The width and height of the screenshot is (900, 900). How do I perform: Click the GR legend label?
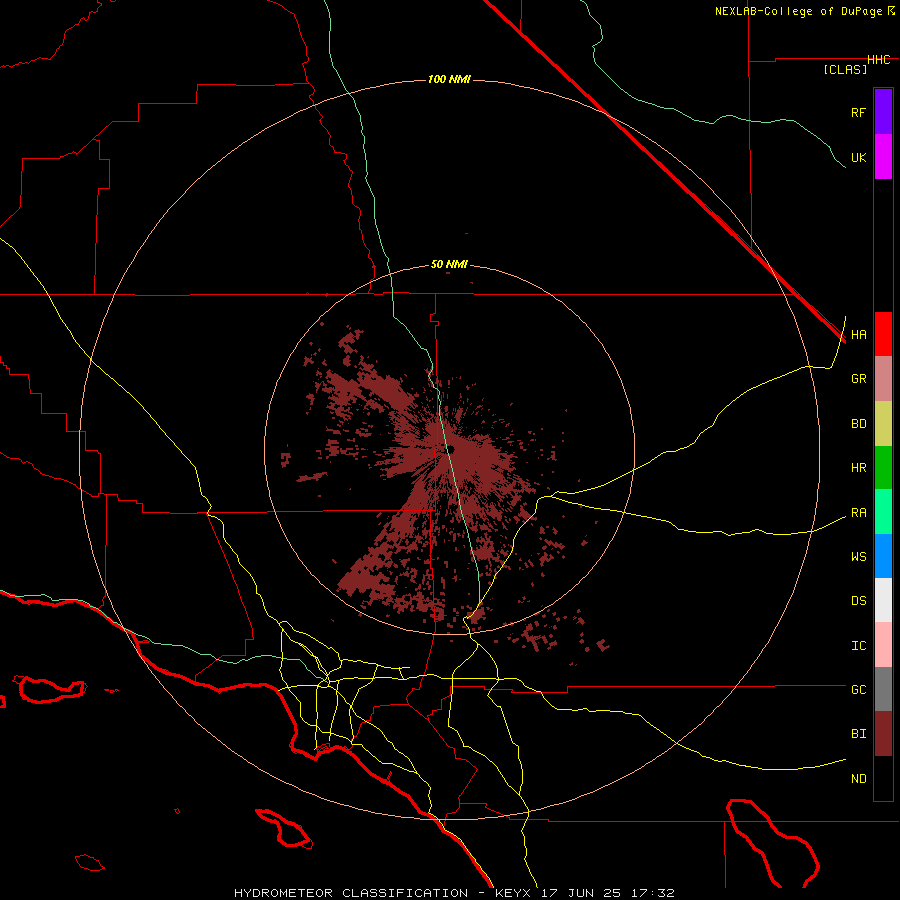click(x=858, y=379)
